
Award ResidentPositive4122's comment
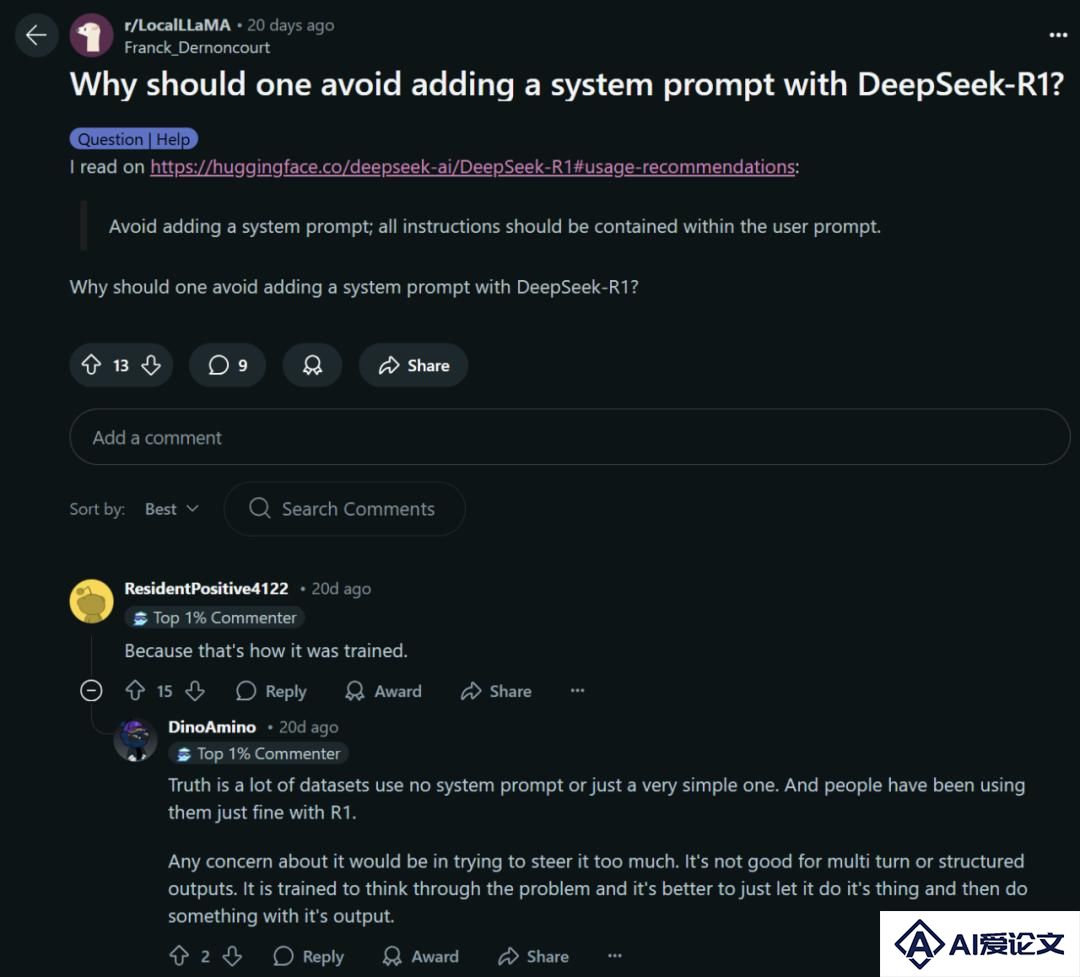[x=383, y=690]
